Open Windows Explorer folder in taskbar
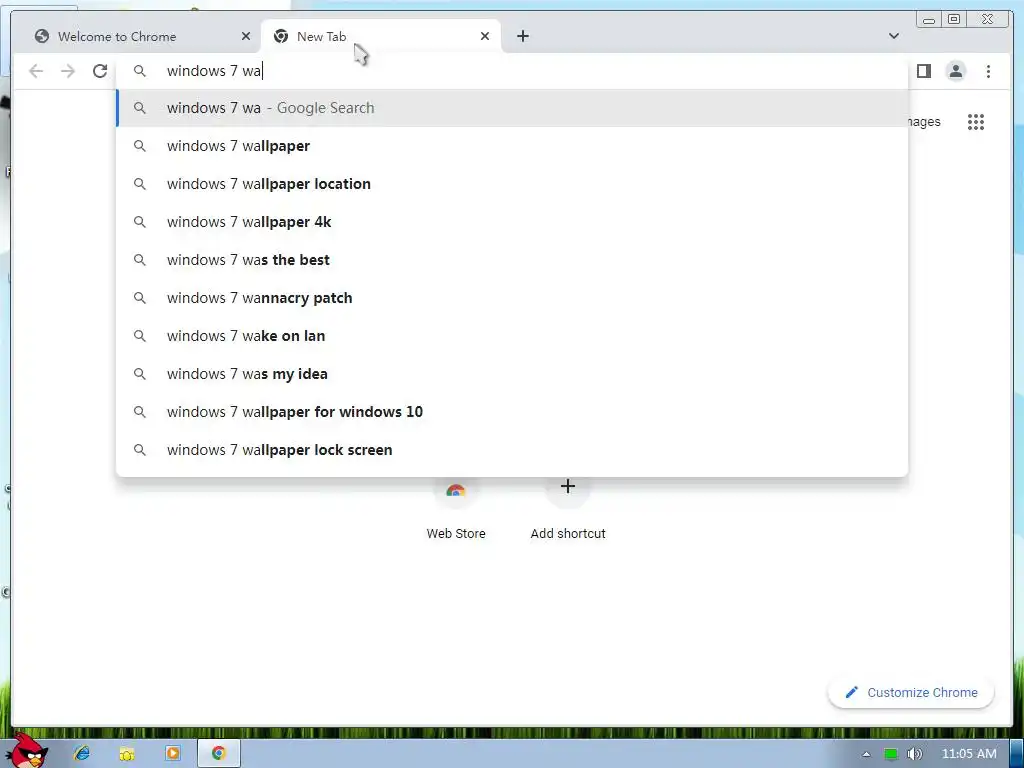The image size is (1024, 768). pos(127,754)
